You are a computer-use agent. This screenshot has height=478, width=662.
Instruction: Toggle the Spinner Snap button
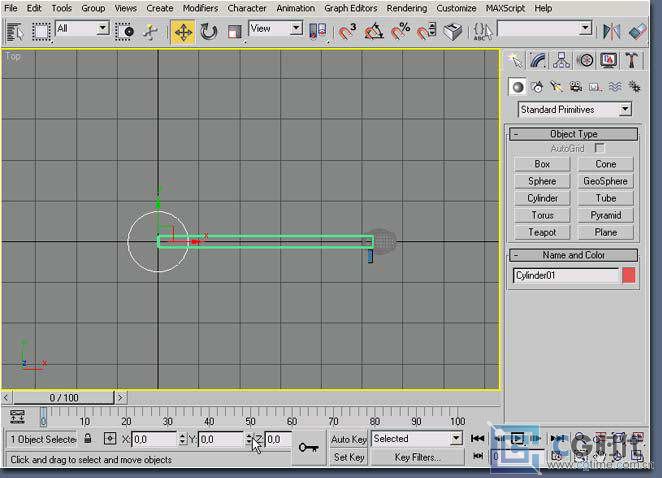[426, 32]
